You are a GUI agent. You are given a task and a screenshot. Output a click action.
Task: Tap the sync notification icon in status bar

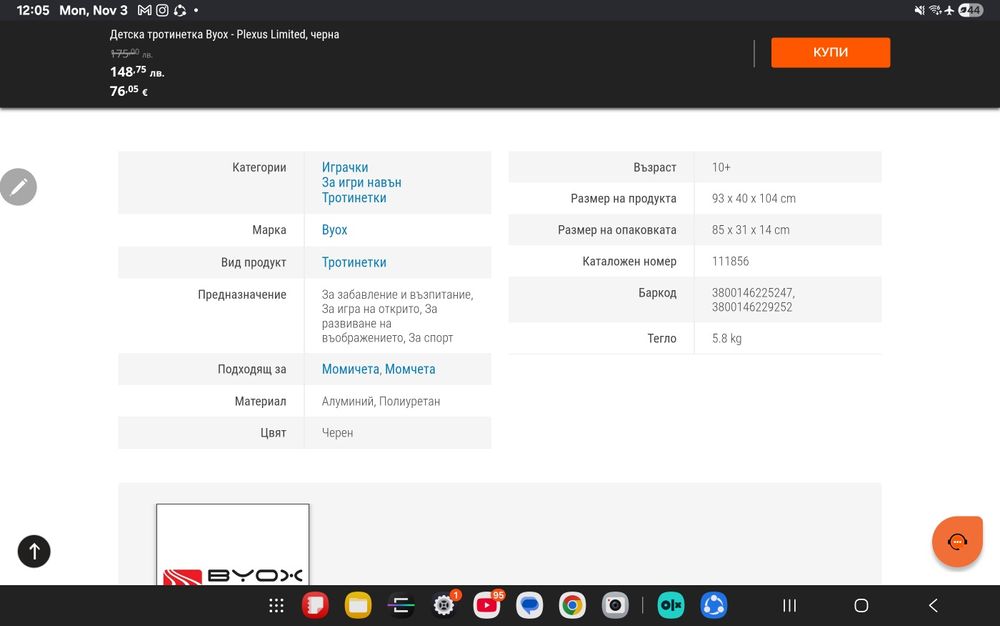[x=180, y=10]
